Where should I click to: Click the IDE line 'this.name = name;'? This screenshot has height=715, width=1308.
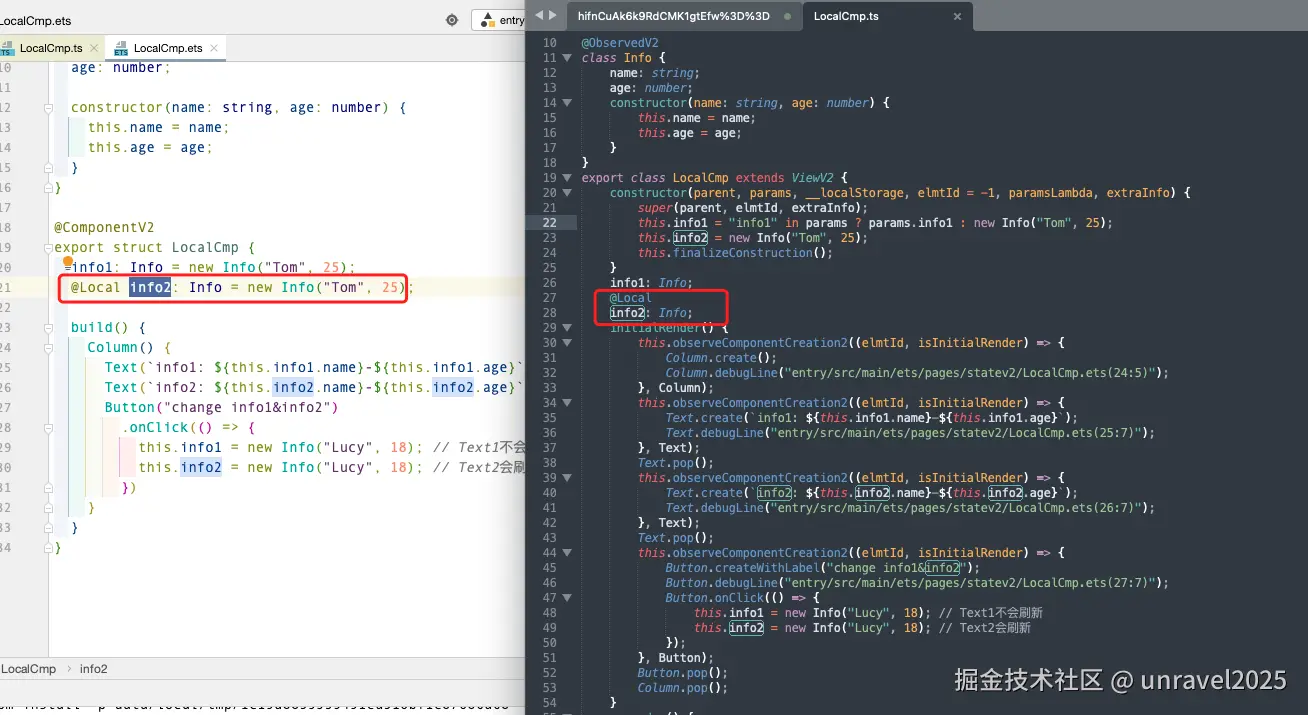tap(159, 127)
